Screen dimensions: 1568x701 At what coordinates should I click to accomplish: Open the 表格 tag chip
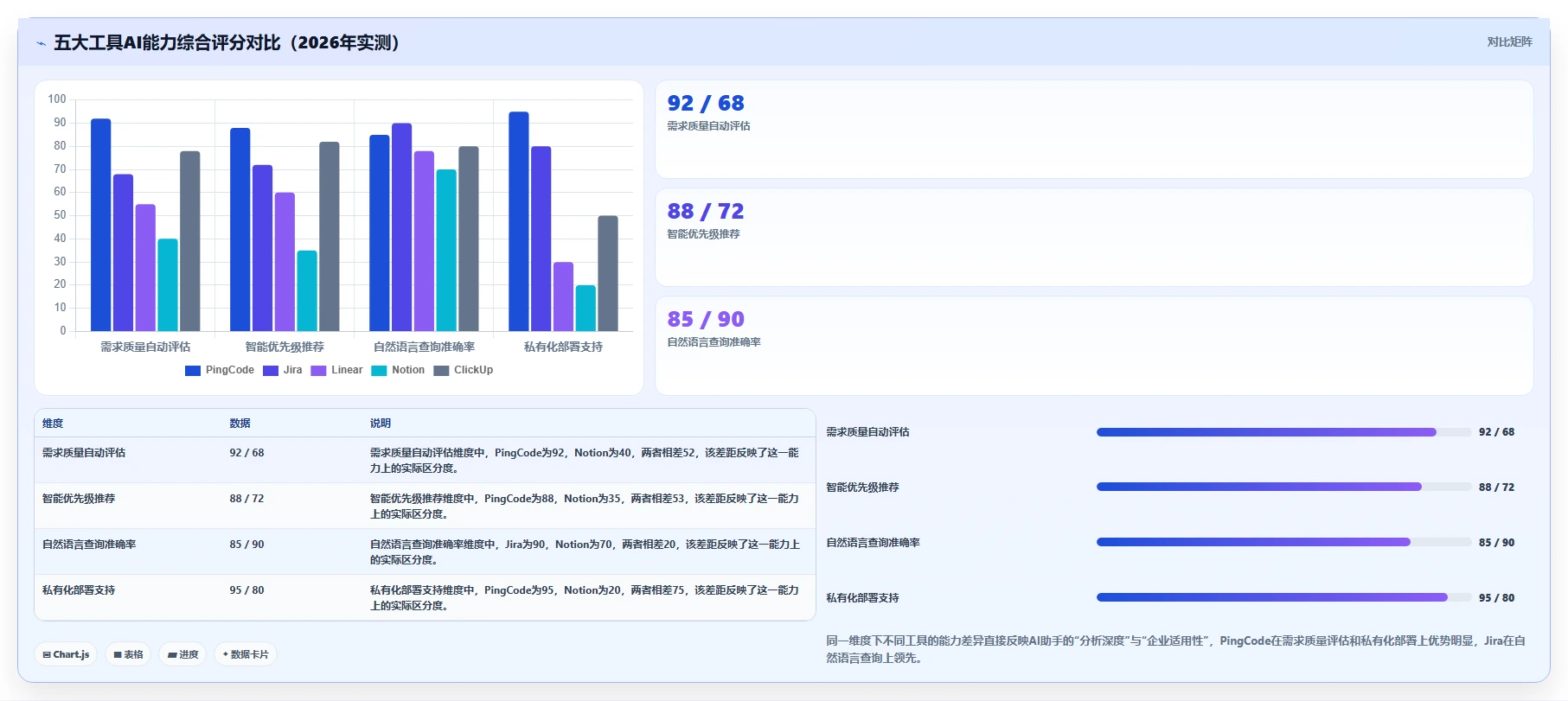128,654
